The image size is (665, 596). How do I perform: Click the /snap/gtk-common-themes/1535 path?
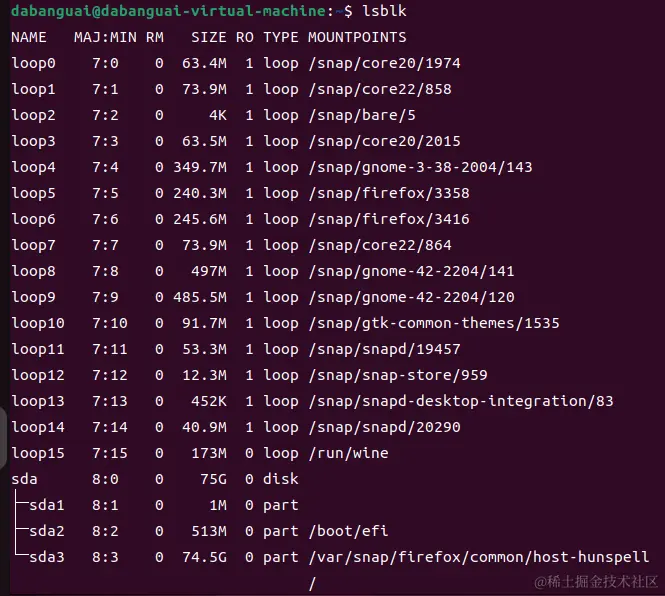pyautogui.click(x=433, y=323)
